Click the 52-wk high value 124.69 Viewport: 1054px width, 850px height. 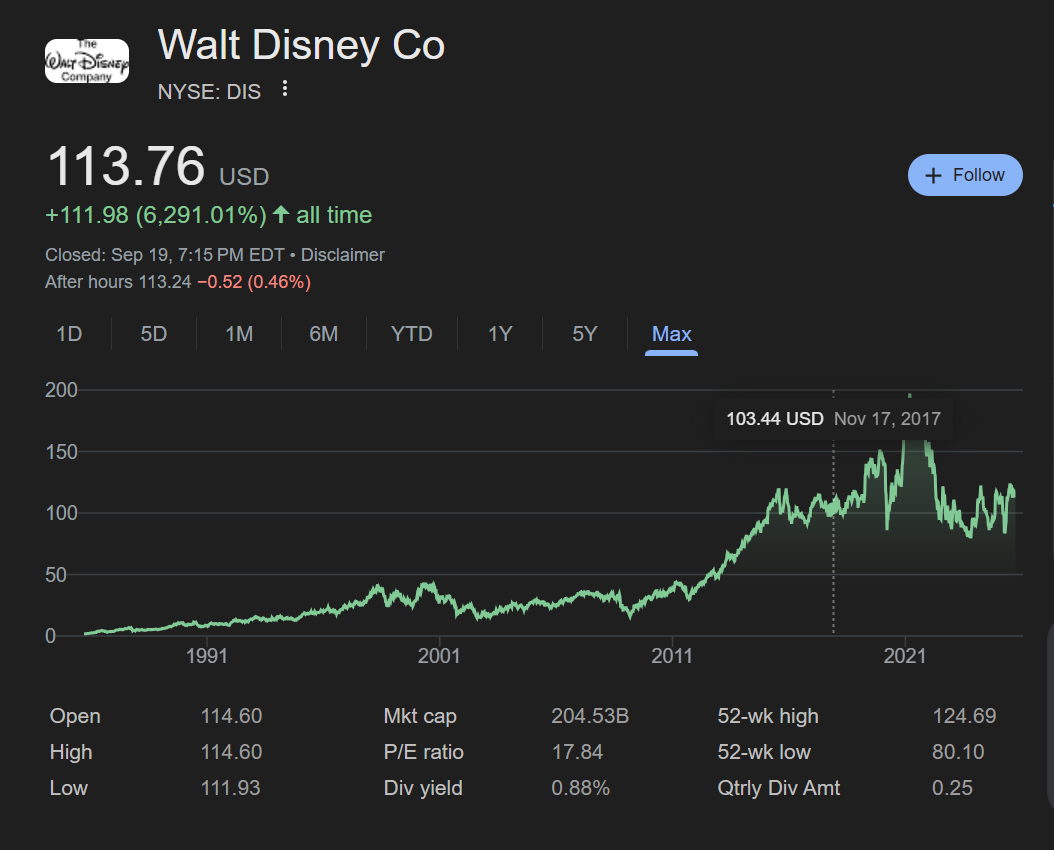click(x=964, y=716)
